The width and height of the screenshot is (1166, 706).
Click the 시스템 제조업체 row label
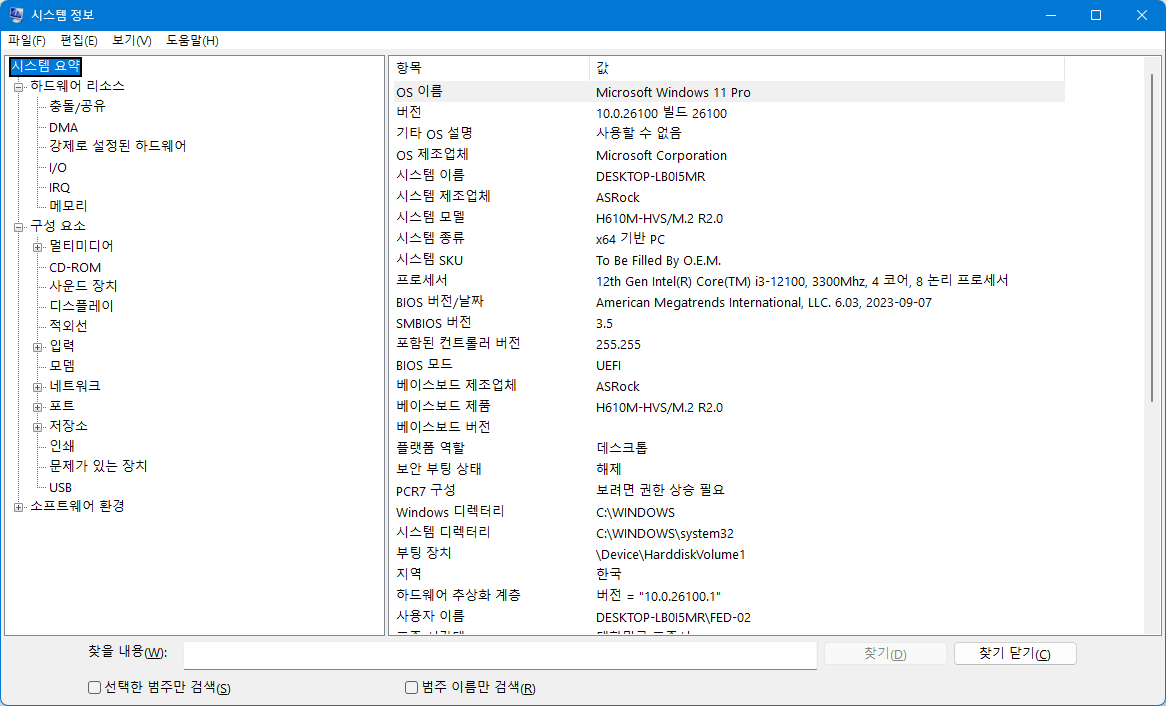click(443, 196)
